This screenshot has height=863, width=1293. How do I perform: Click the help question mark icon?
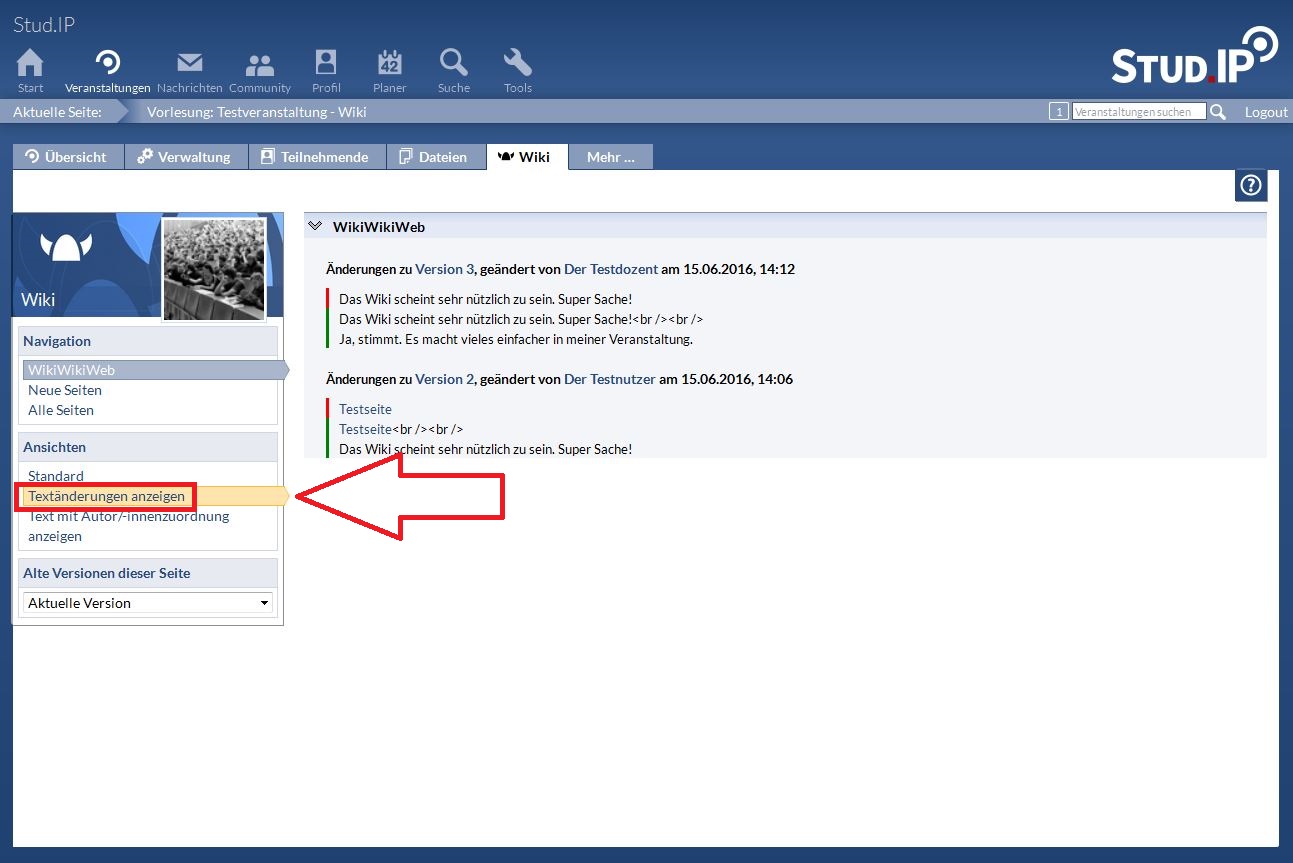pyautogui.click(x=1250, y=186)
